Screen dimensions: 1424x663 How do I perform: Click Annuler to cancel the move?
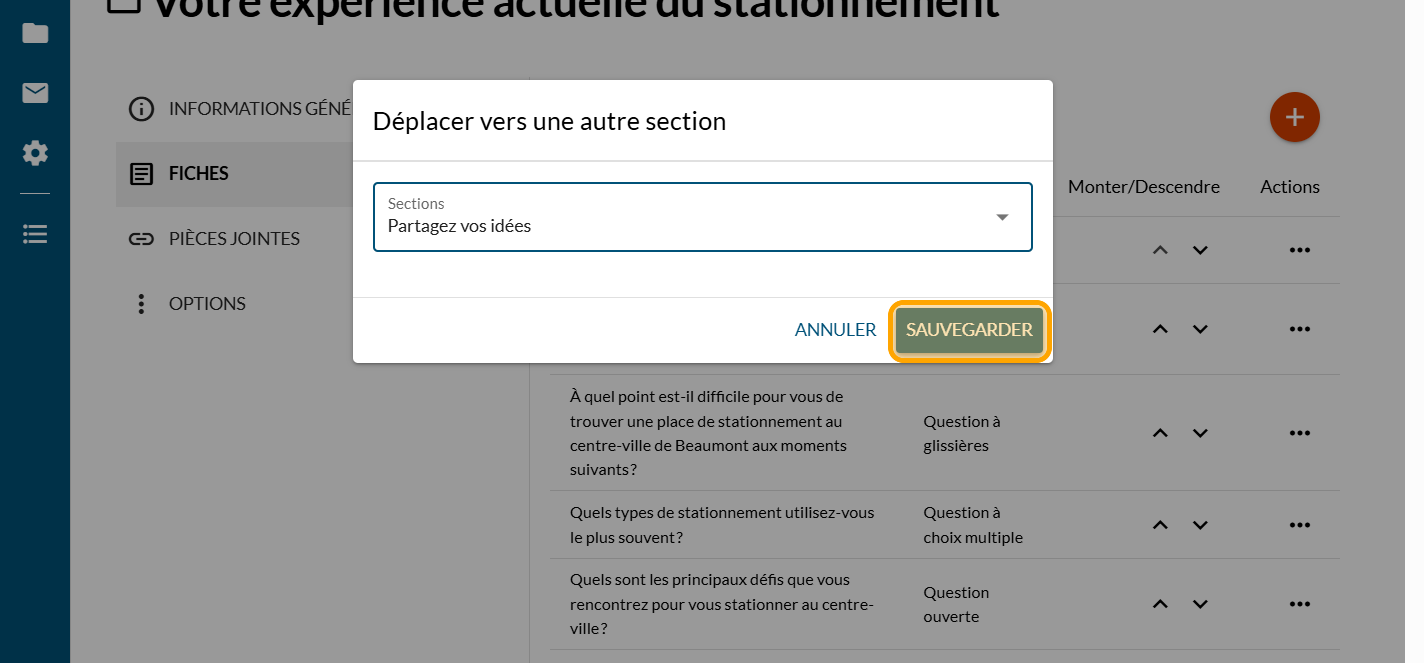[x=835, y=330]
